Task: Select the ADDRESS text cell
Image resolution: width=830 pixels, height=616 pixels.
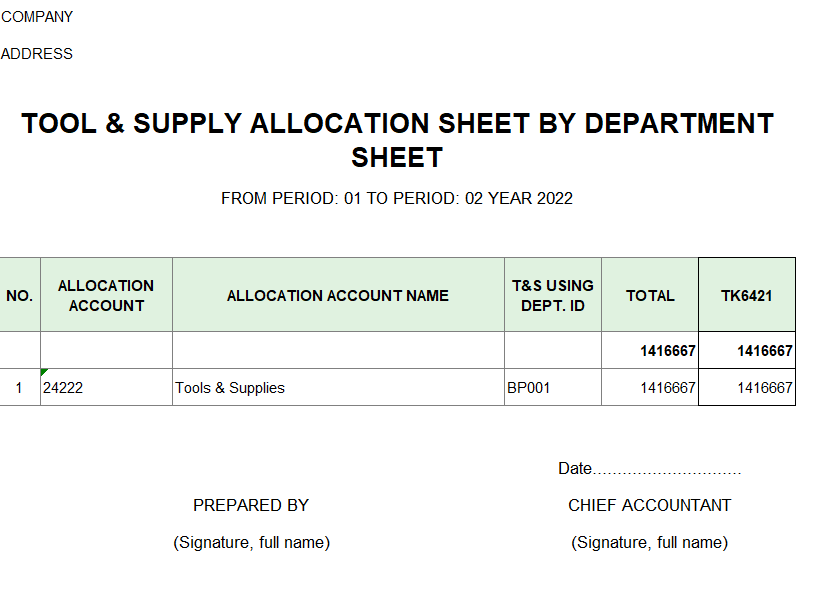Action: coord(37,54)
